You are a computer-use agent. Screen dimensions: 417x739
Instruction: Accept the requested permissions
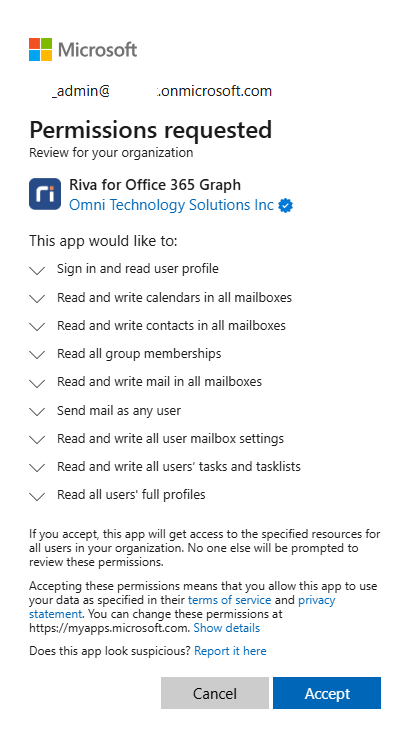click(x=327, y=693)
